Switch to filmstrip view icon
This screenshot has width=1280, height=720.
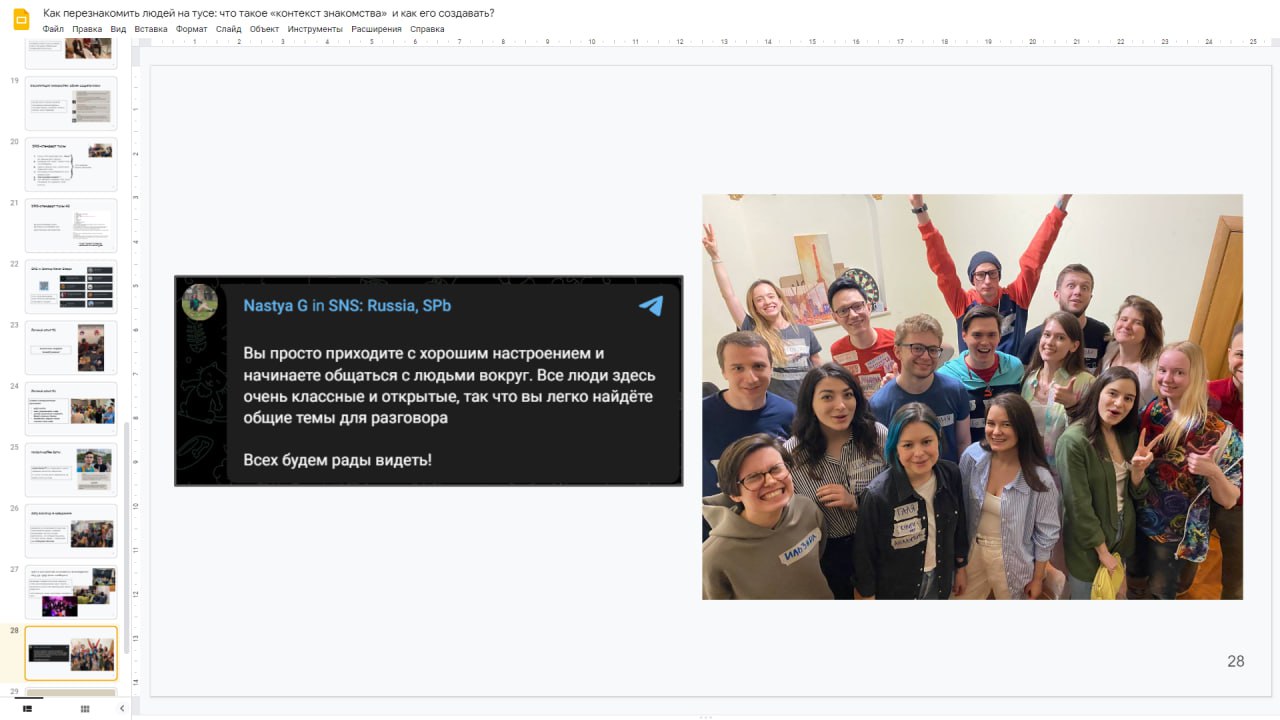27,708
